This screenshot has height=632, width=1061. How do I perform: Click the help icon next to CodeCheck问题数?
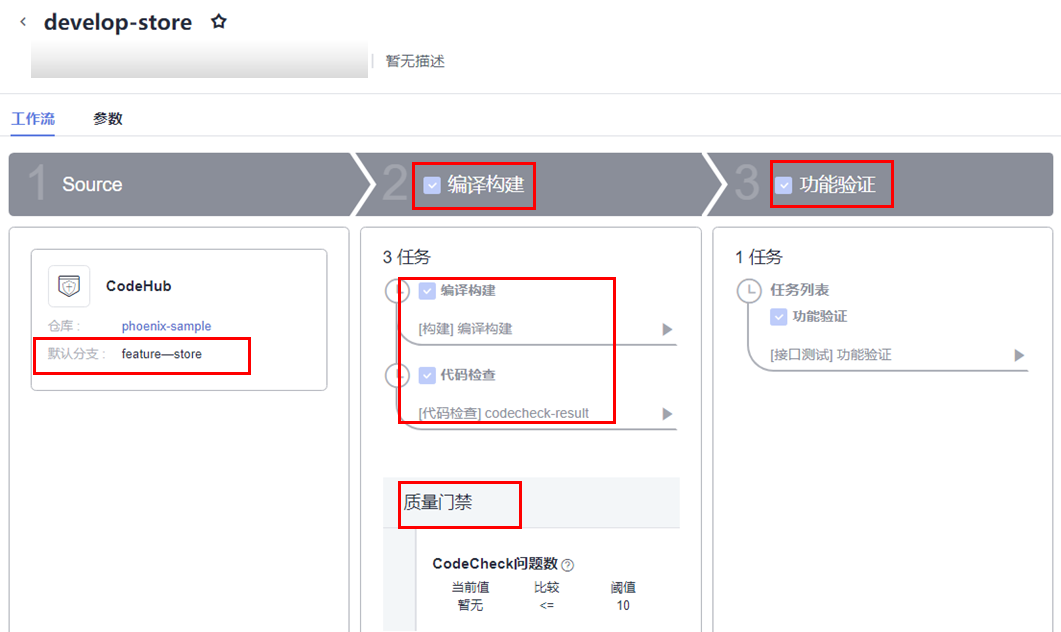point(568,564)
